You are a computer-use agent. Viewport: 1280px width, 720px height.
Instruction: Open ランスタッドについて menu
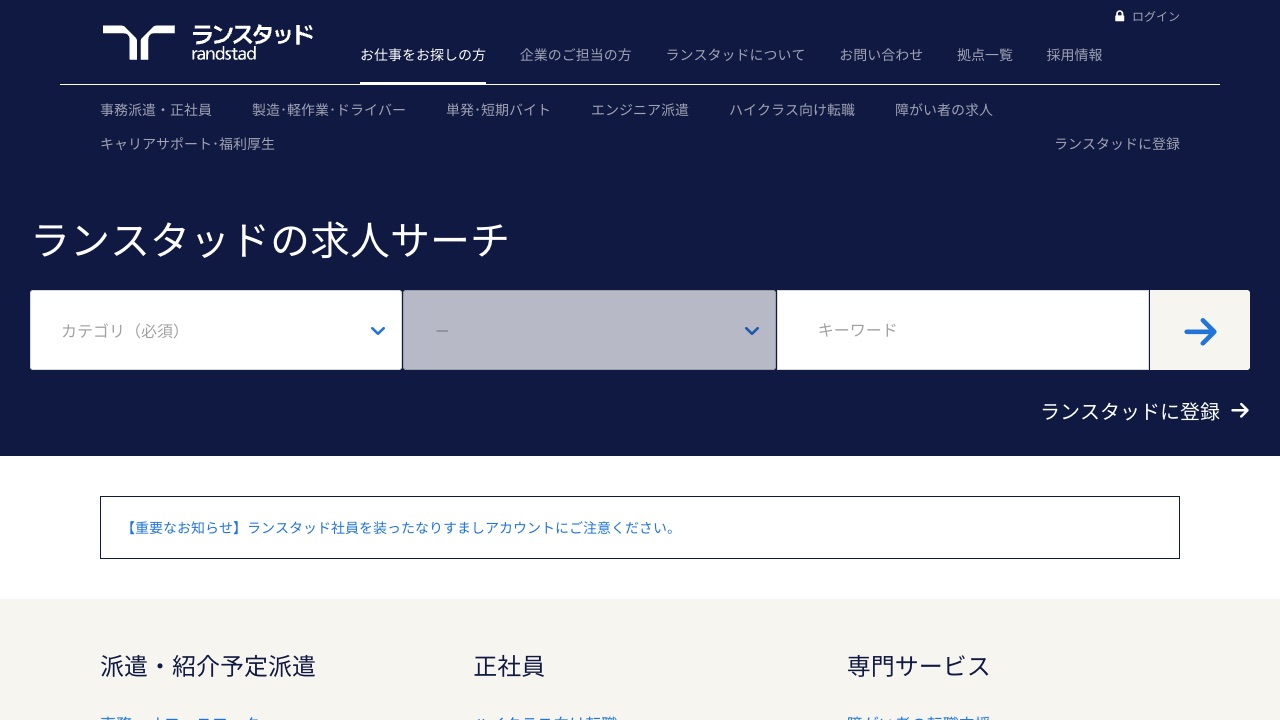(735, 55)
